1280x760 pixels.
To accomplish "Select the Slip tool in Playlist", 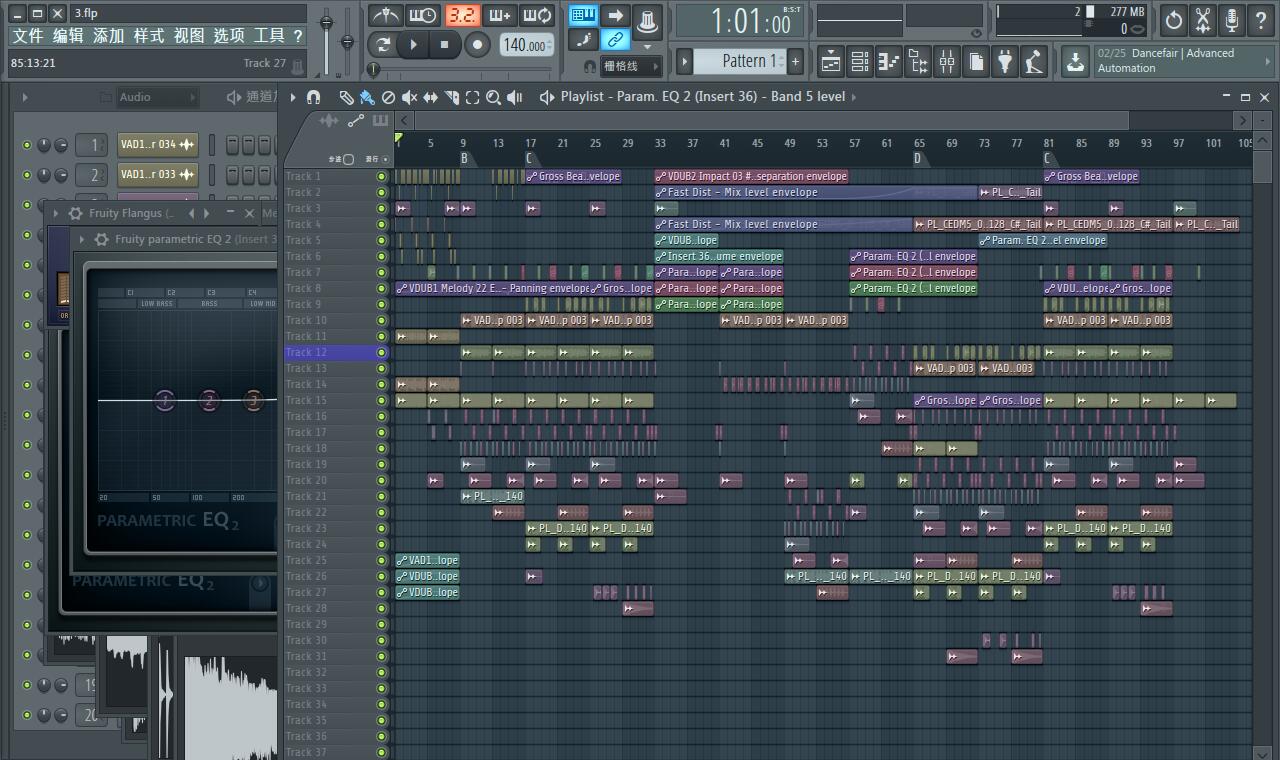I will point(430,97).
